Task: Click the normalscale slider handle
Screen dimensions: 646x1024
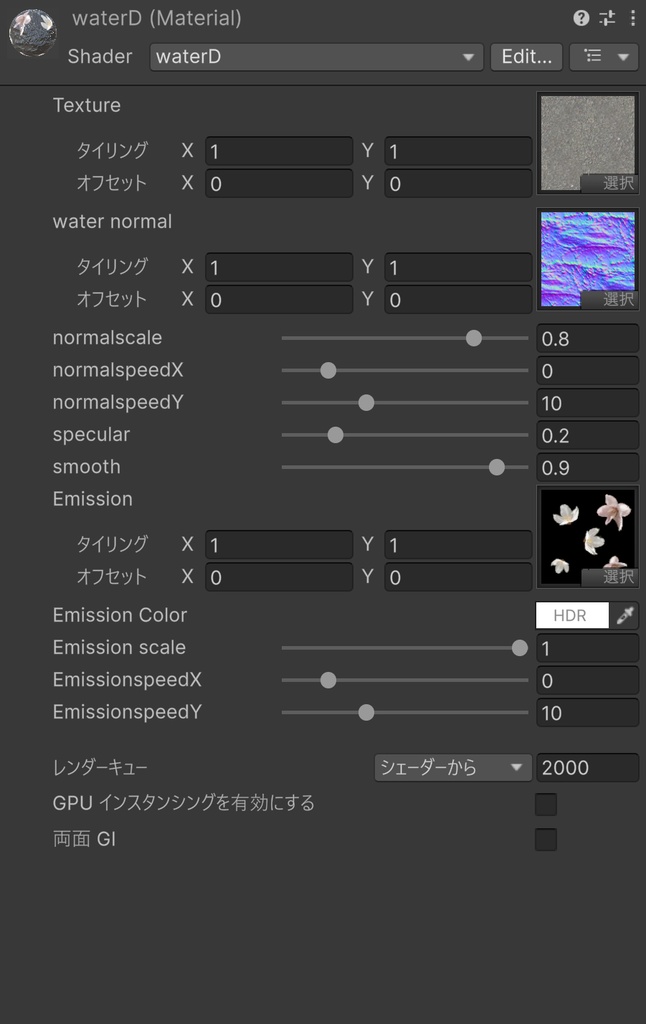Action: click(x=473, y=338)
